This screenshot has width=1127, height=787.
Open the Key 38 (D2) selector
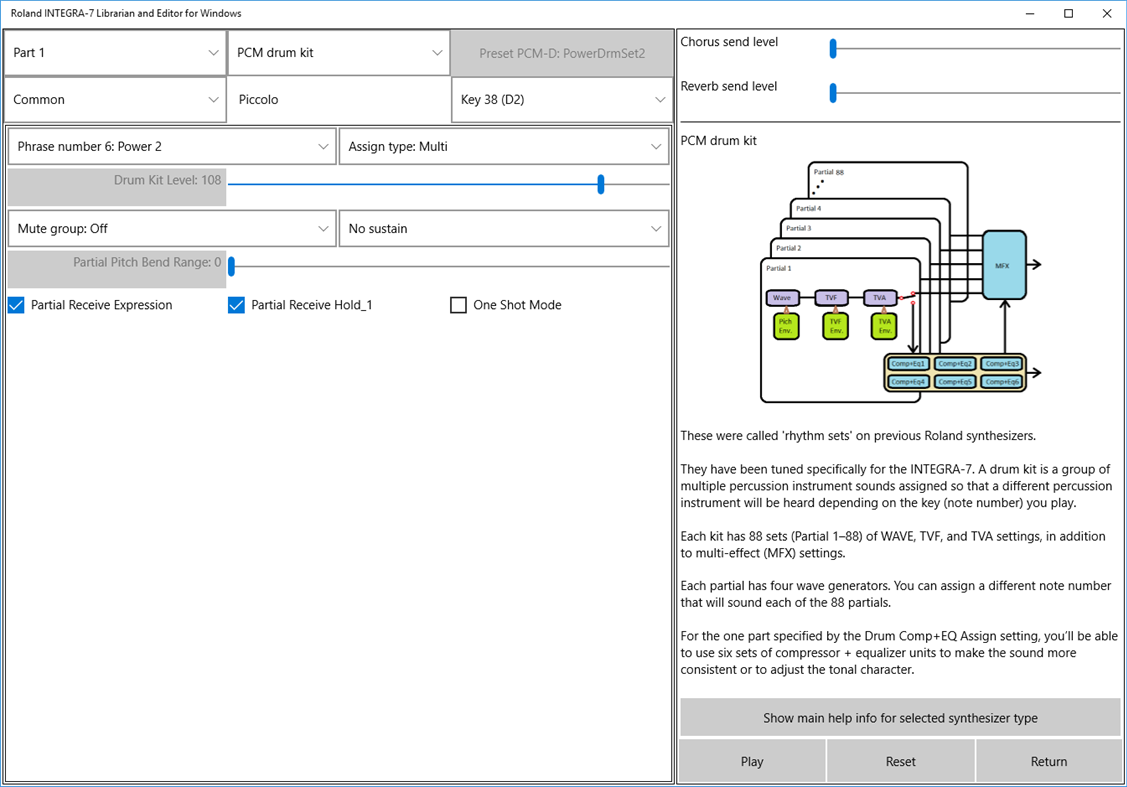[x=561, y=99]
